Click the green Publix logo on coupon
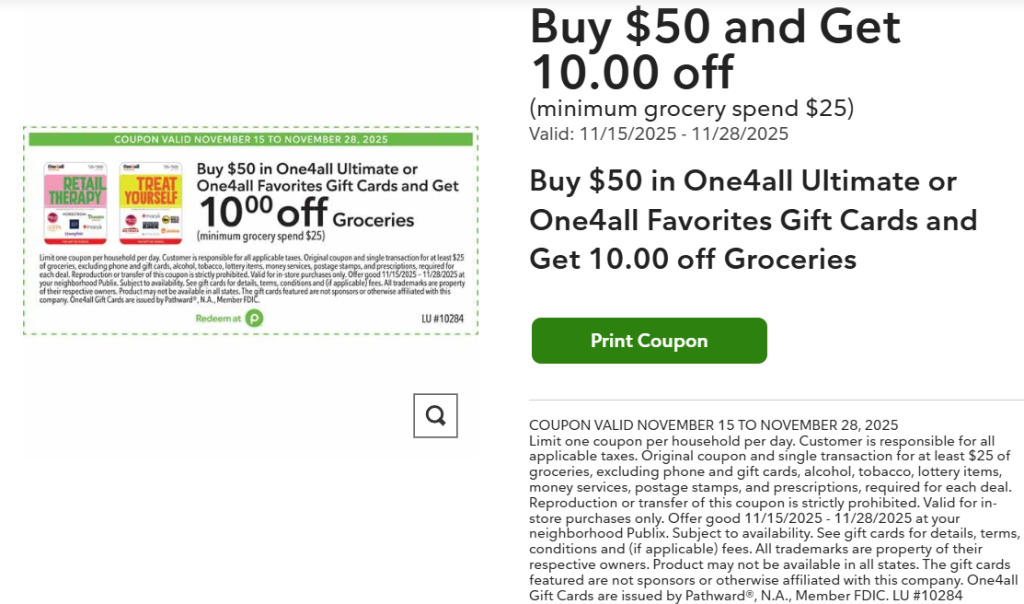 point(254,318)
